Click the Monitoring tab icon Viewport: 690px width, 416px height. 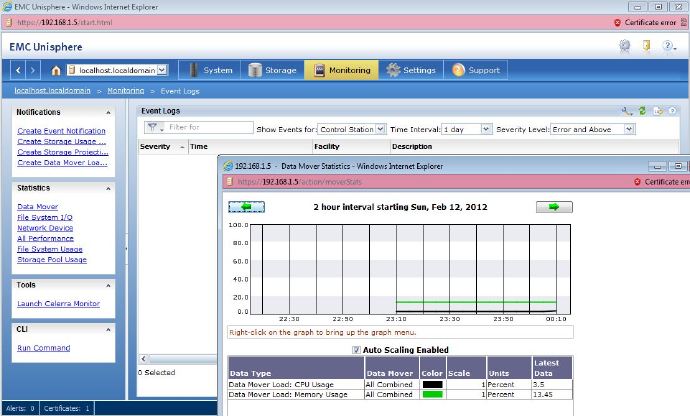point(319,70)
